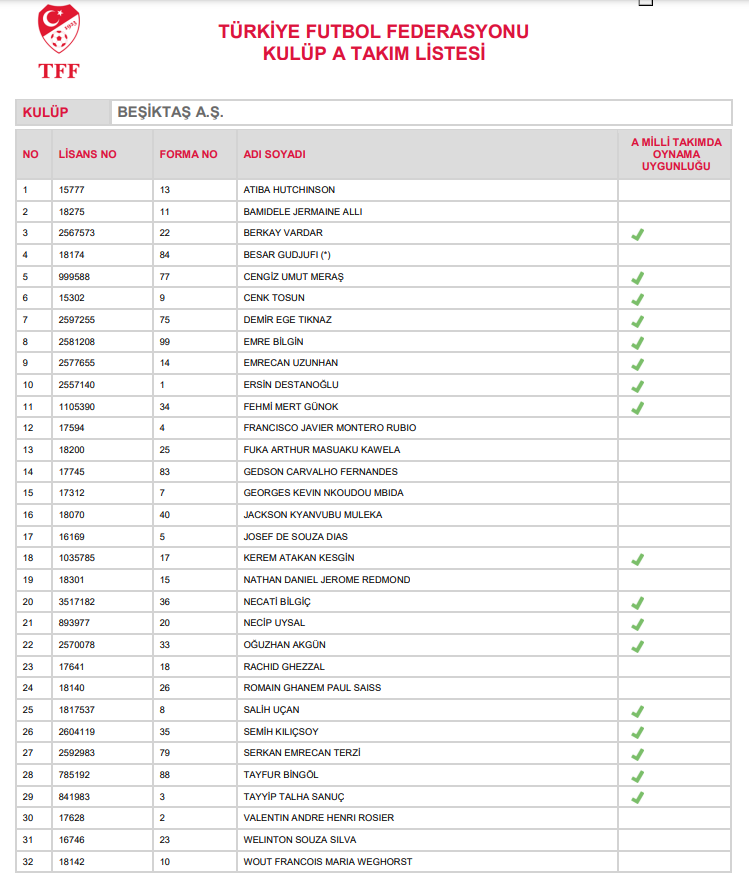The height and width of the screenshot is (883, 749).
Task: Click the KULÜP A TAKIM LİSTESİ title
Action: point(373,53)
